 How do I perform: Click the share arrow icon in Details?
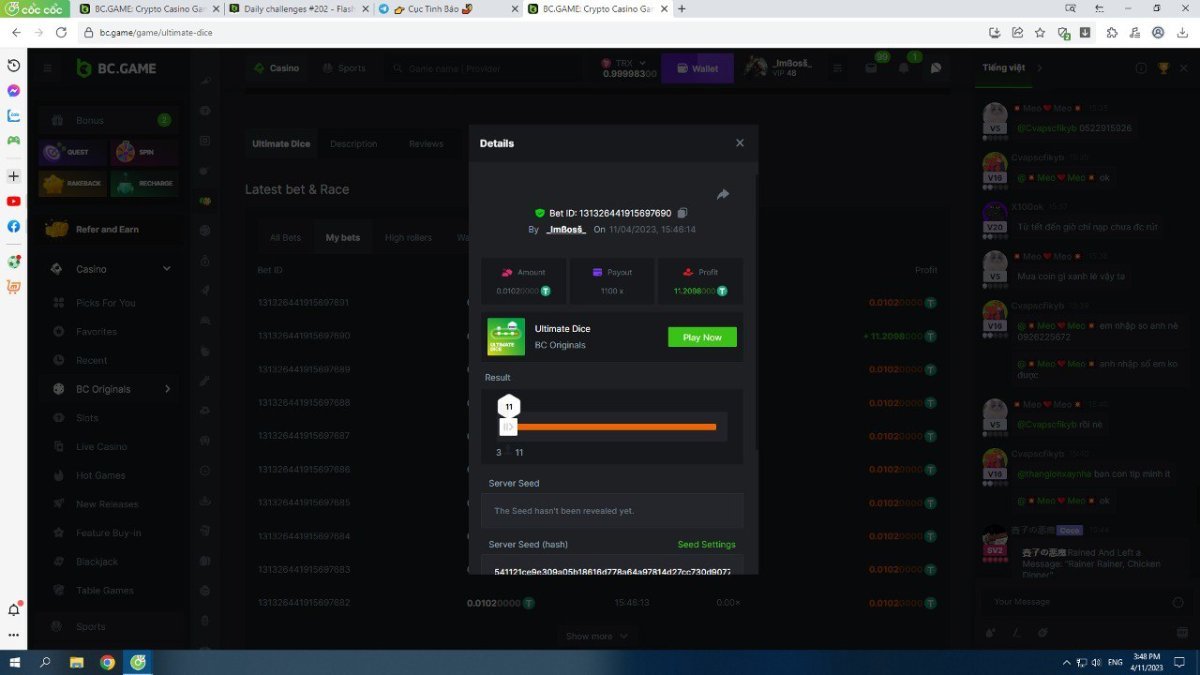(x=723, y=195)
